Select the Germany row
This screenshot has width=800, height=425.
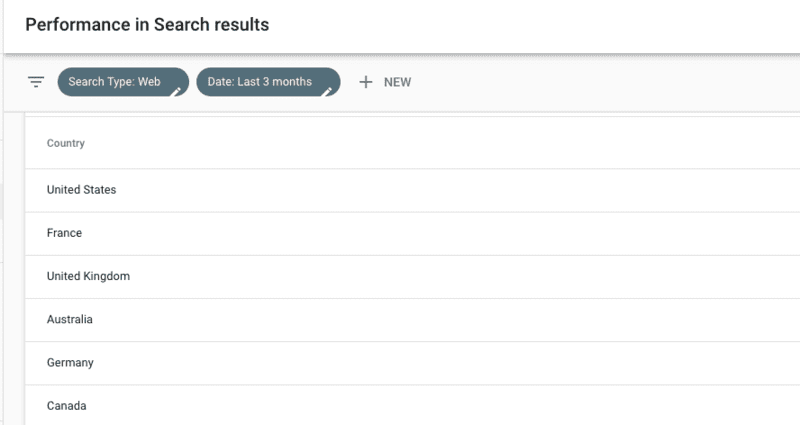pos(412,363)
